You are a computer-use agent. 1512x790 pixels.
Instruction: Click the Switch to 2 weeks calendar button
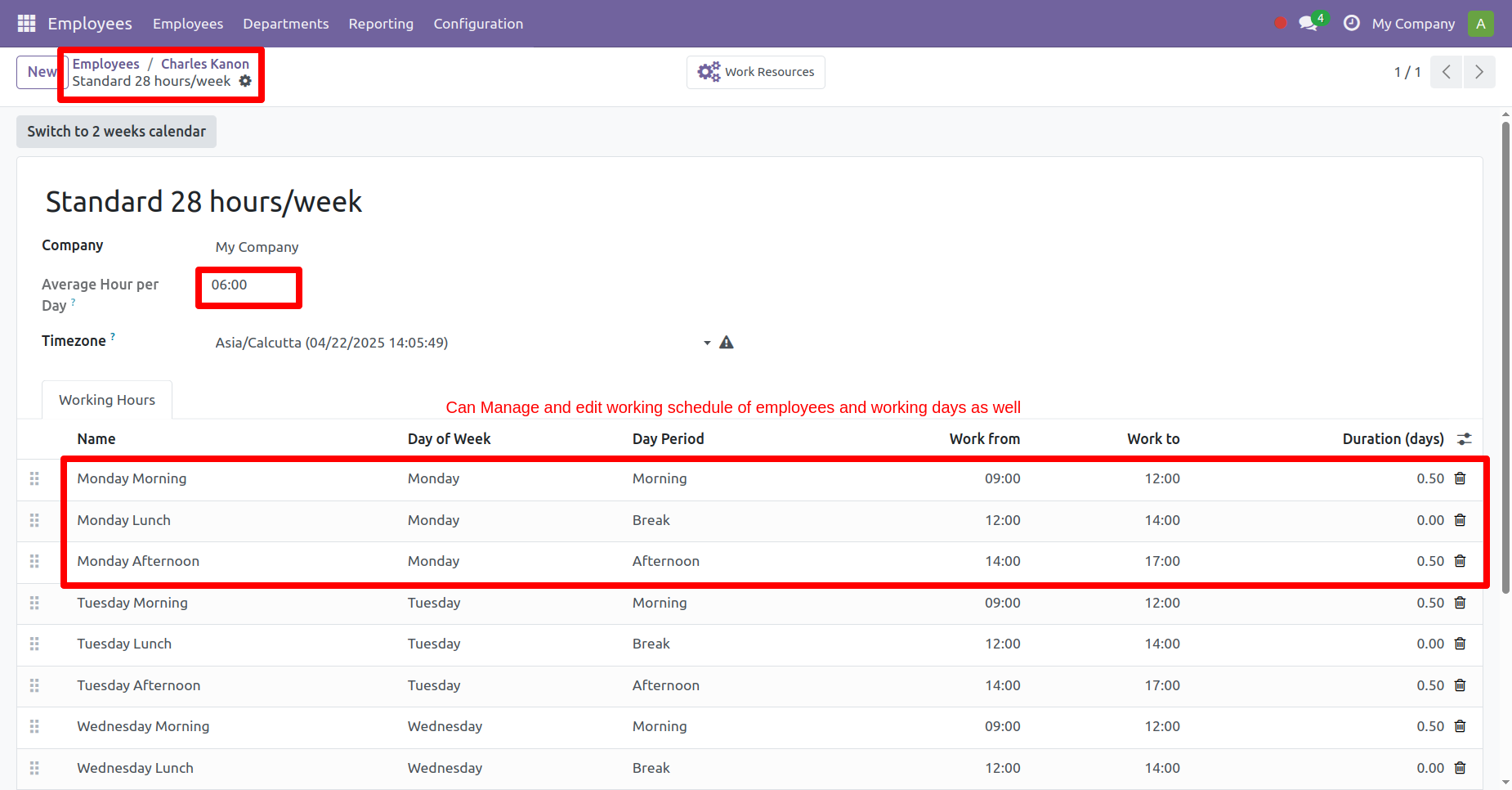click(115, 131)
